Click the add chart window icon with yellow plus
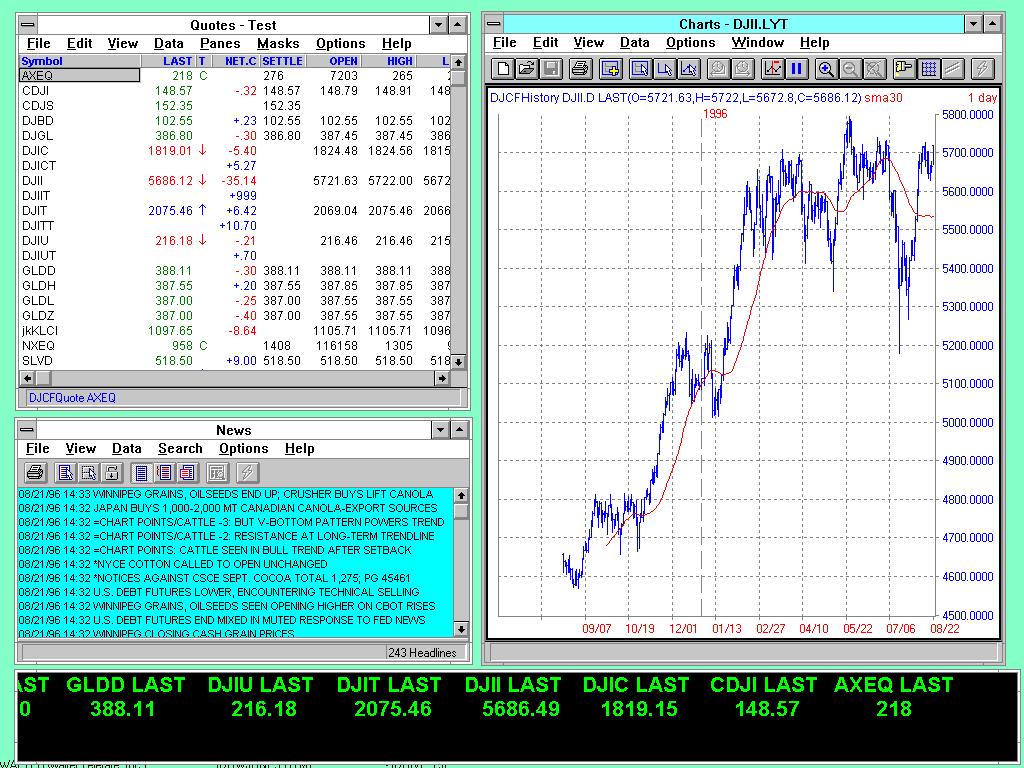1024x768 pixels. coord(610,69)
